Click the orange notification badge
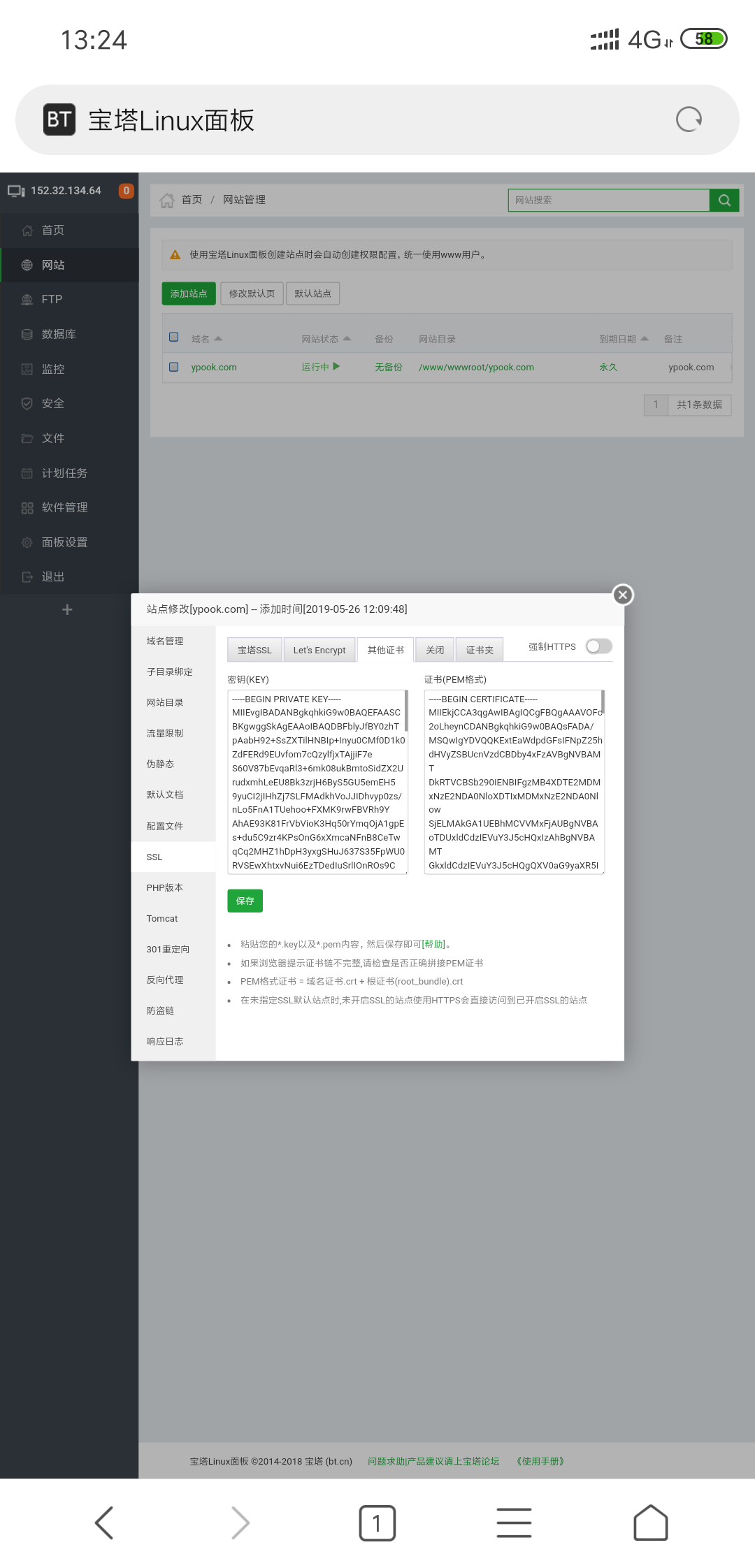Screen dimensions: 755x1568 (x=126, y=191)
